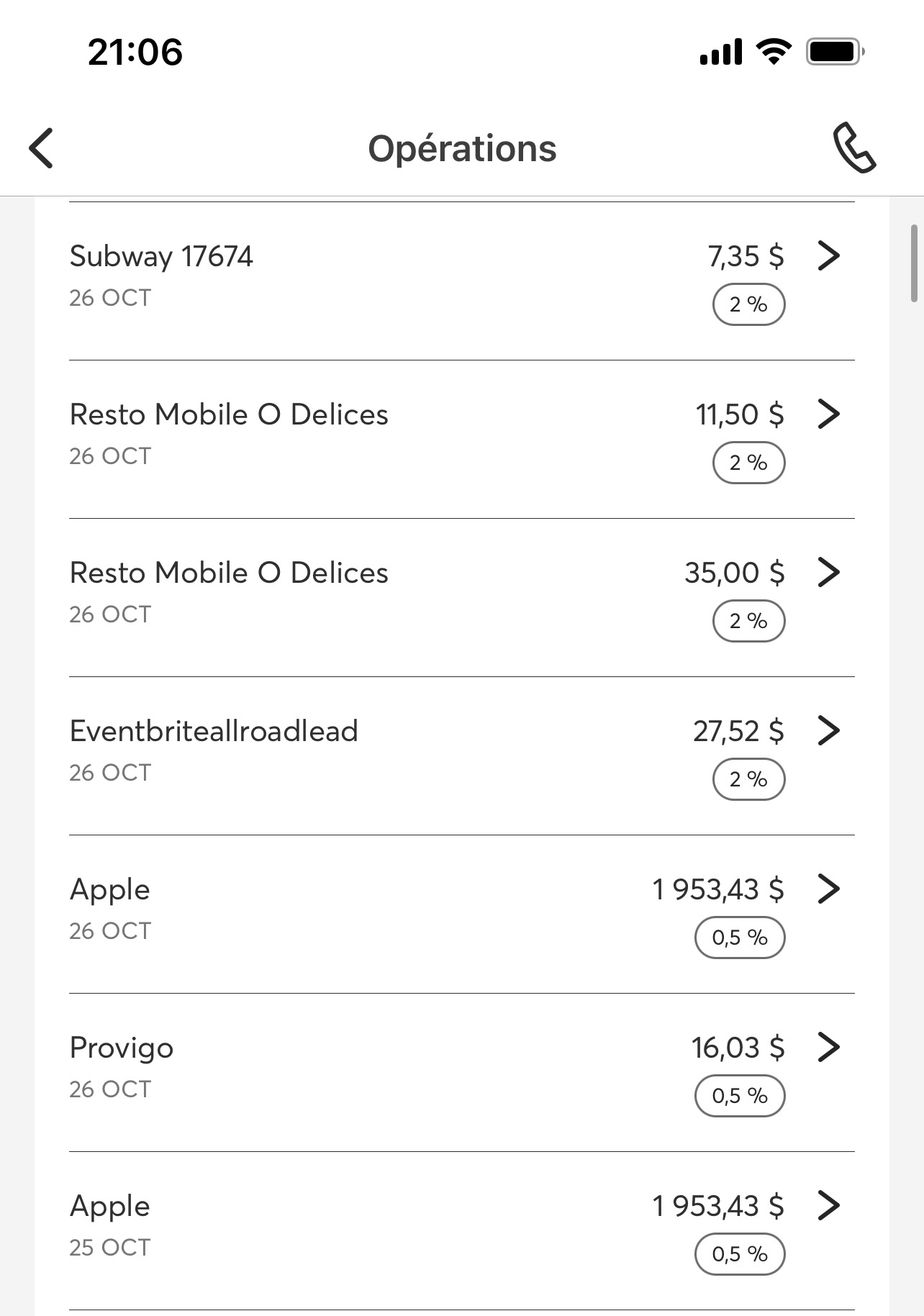The width and height of the screenshot is (924, 1316).
Task: Open chevron for the 35,00 $ transaction
Action: [x=829, y=572]
